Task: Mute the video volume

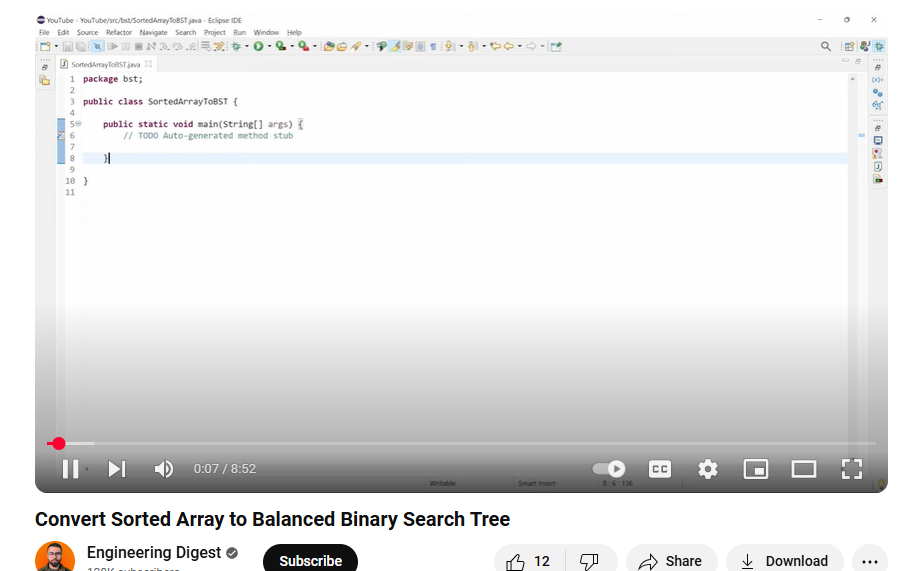Action: click(x=164, y=469)
